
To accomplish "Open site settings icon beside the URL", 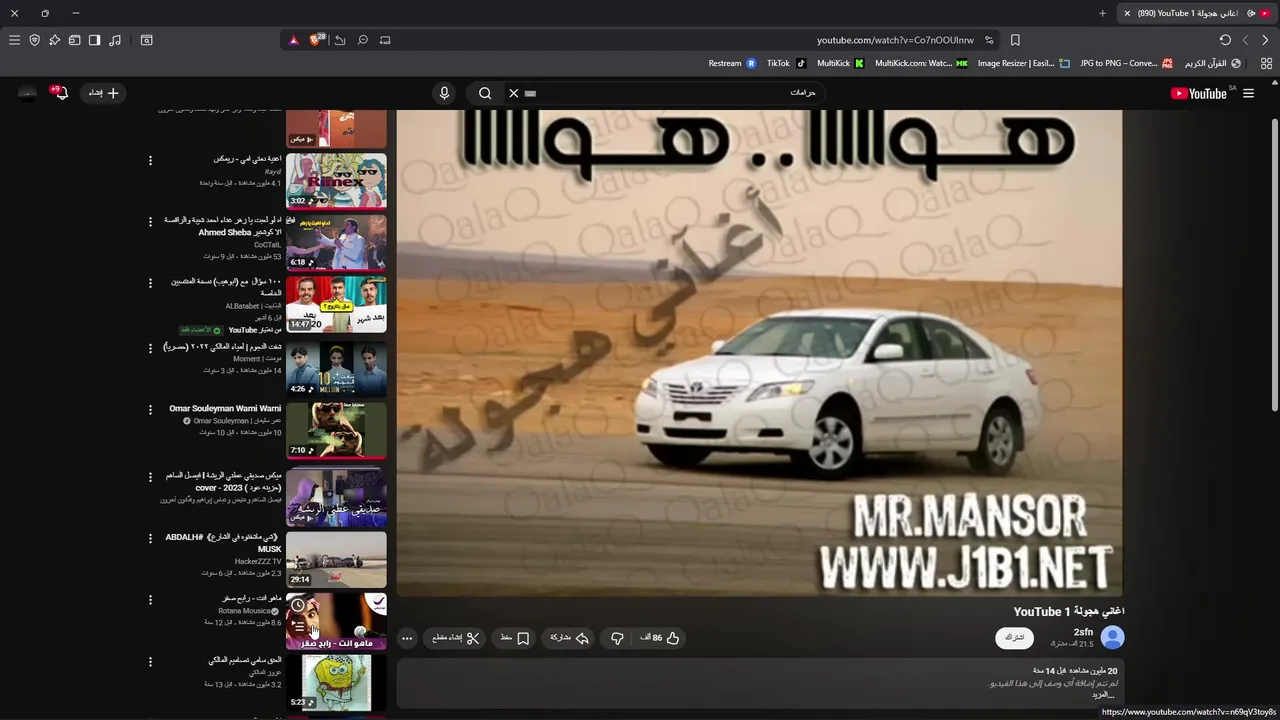I will point(989,40).
